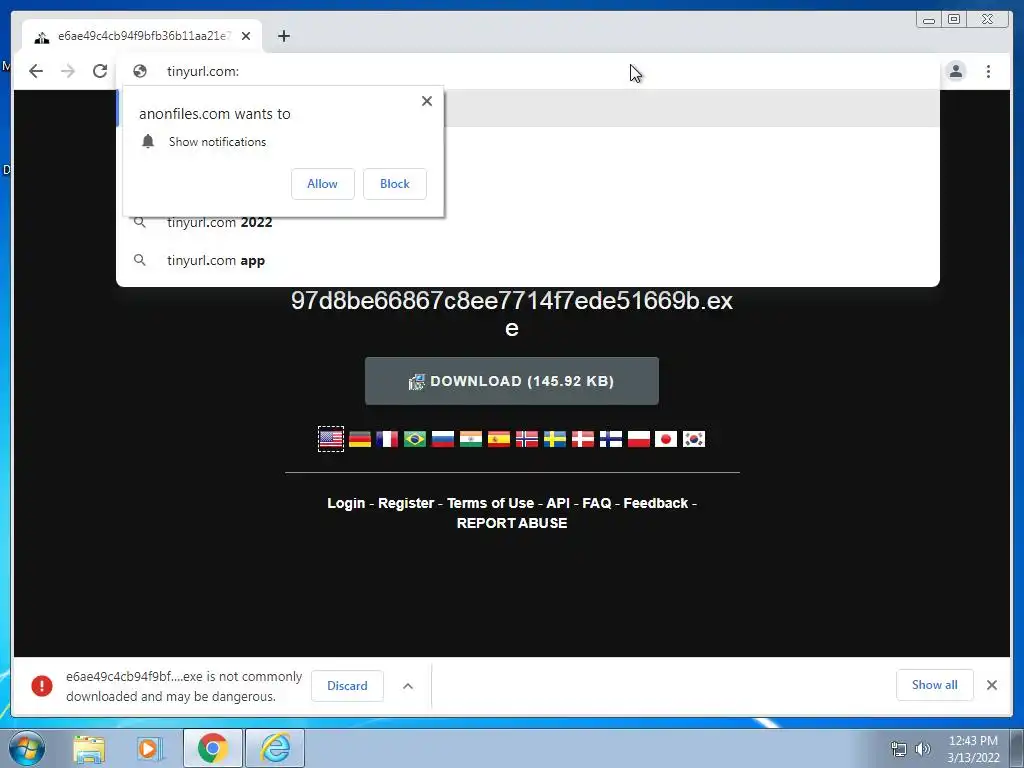Screen dimensions: 1024x768
Task: Click the DOWNLOAD (145.92 KB) button
Action: (x=512, y=381)
